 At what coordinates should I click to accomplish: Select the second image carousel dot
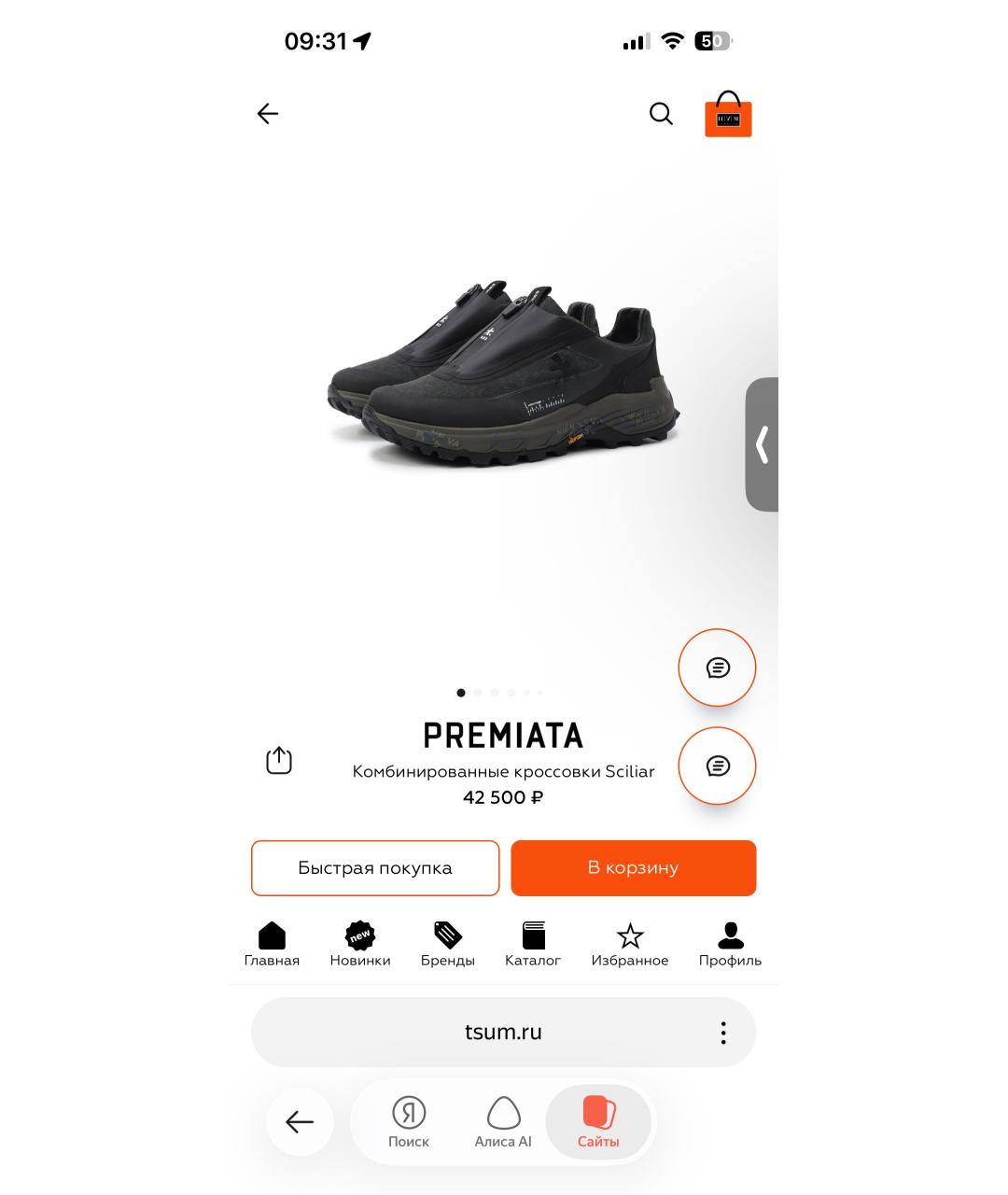478,693
